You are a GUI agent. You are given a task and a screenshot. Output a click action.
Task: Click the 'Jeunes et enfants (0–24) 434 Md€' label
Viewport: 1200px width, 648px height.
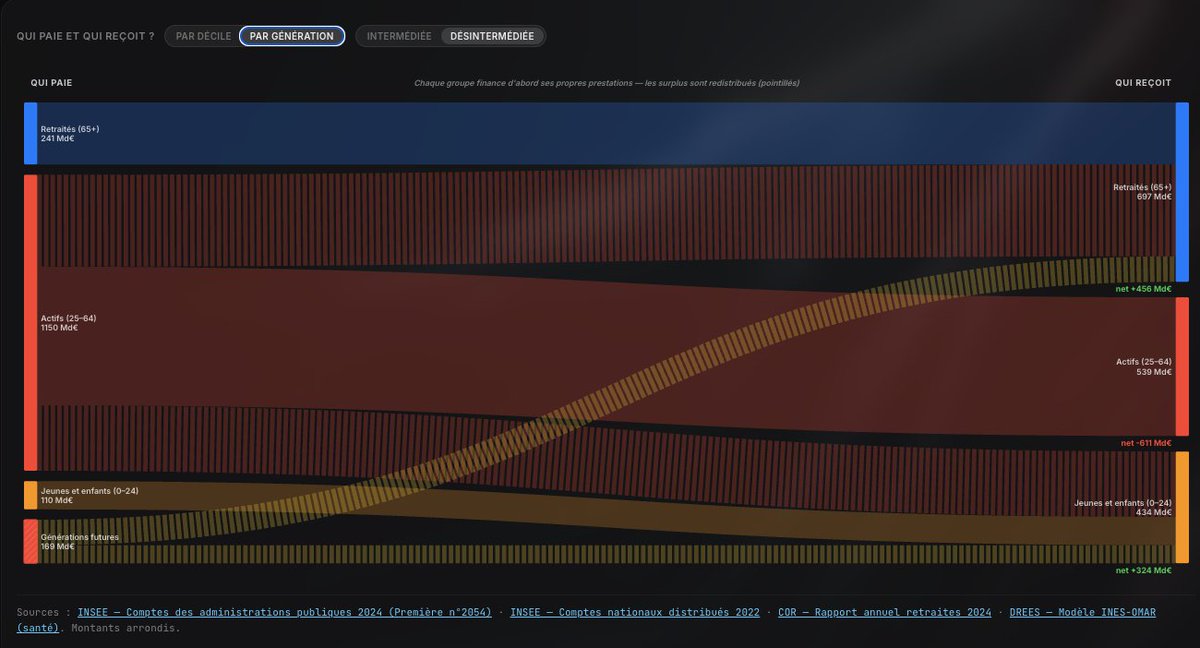1123,507
